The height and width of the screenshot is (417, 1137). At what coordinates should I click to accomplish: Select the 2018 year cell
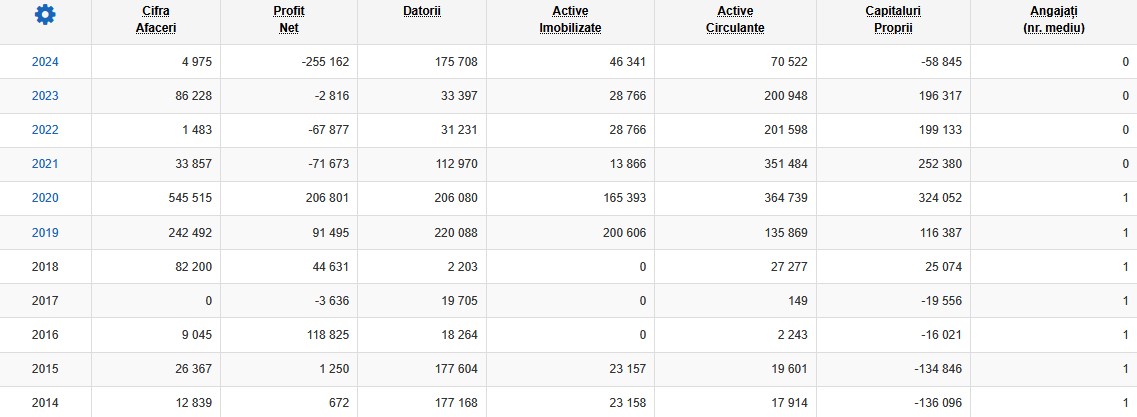(45, 267)
